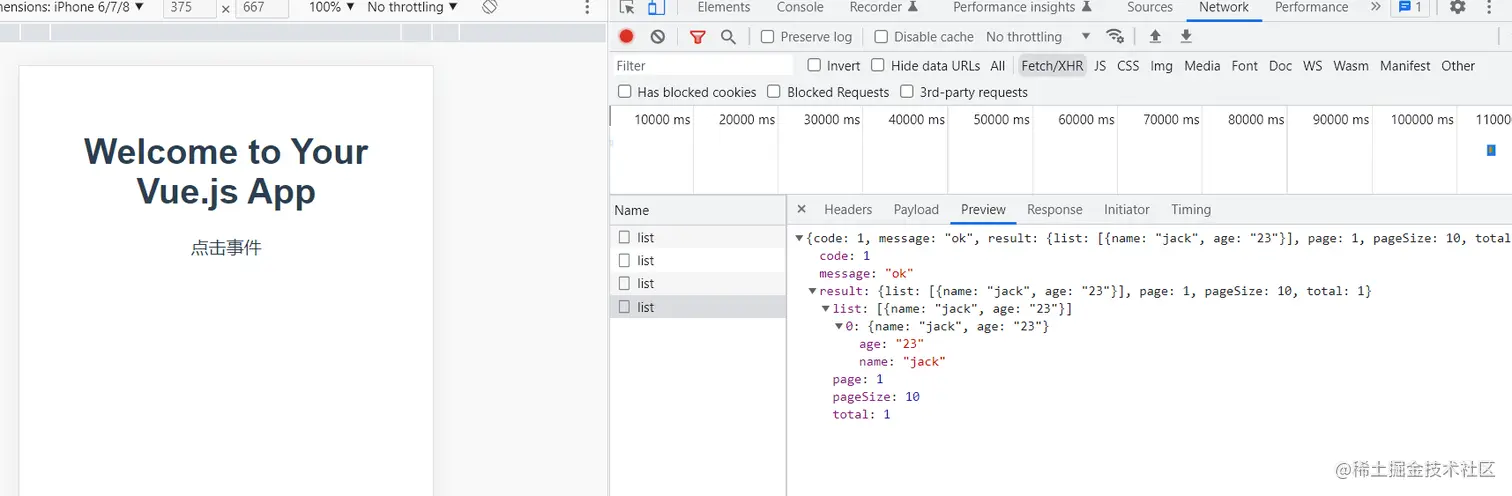Image resolution: width=1512 pixels, height=496 pixels.
Task: Select the Fetch/XHR request type filter
Action: point(1052,65)
